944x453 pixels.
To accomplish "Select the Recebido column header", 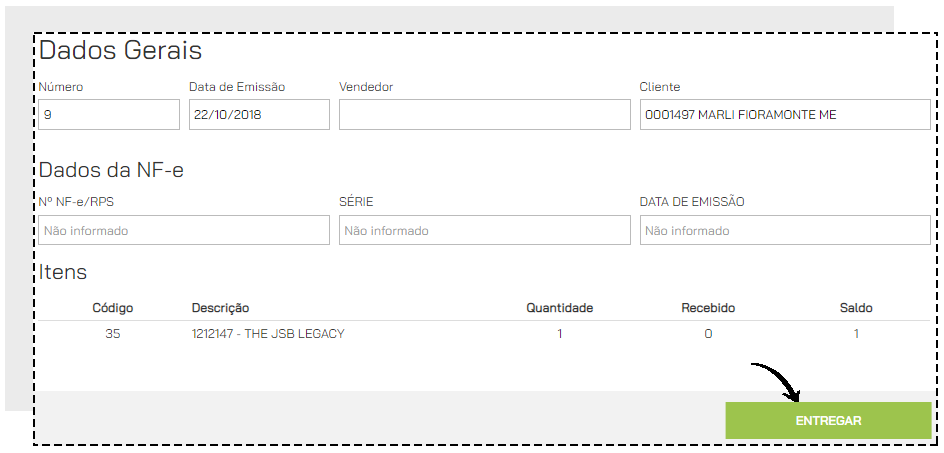I will (708, 308).
